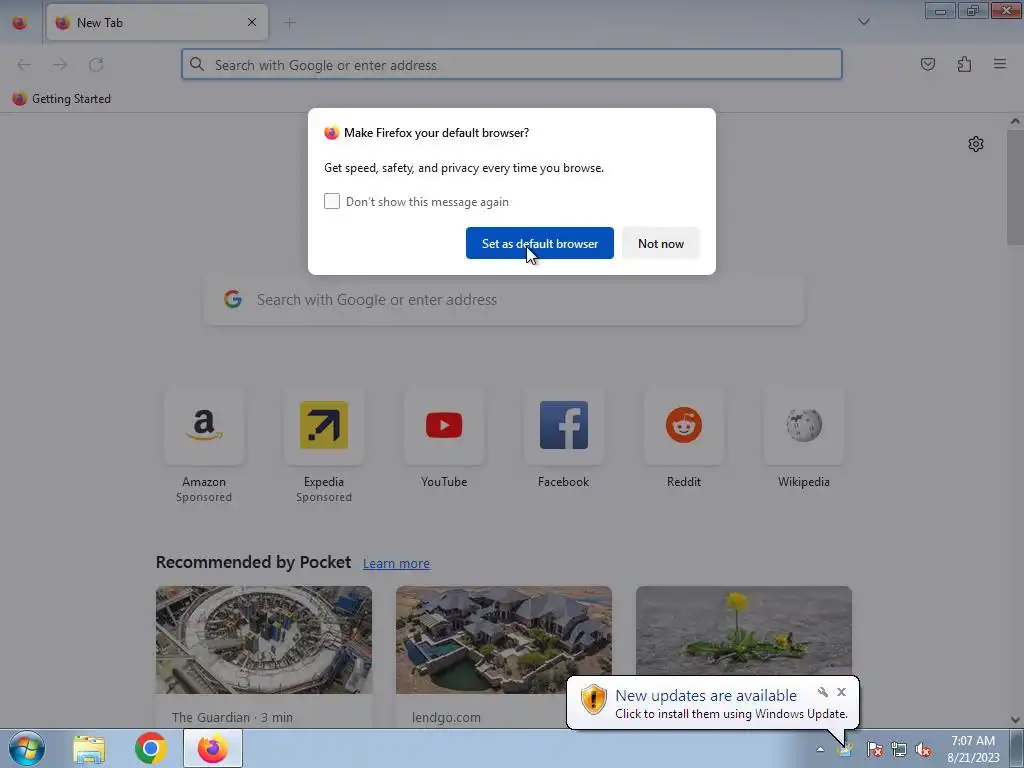Image resolution: width=1024 pixels, height=768 pixels.
Task: Open the dandelion flower article thumbnail
Action: point(744,632)
